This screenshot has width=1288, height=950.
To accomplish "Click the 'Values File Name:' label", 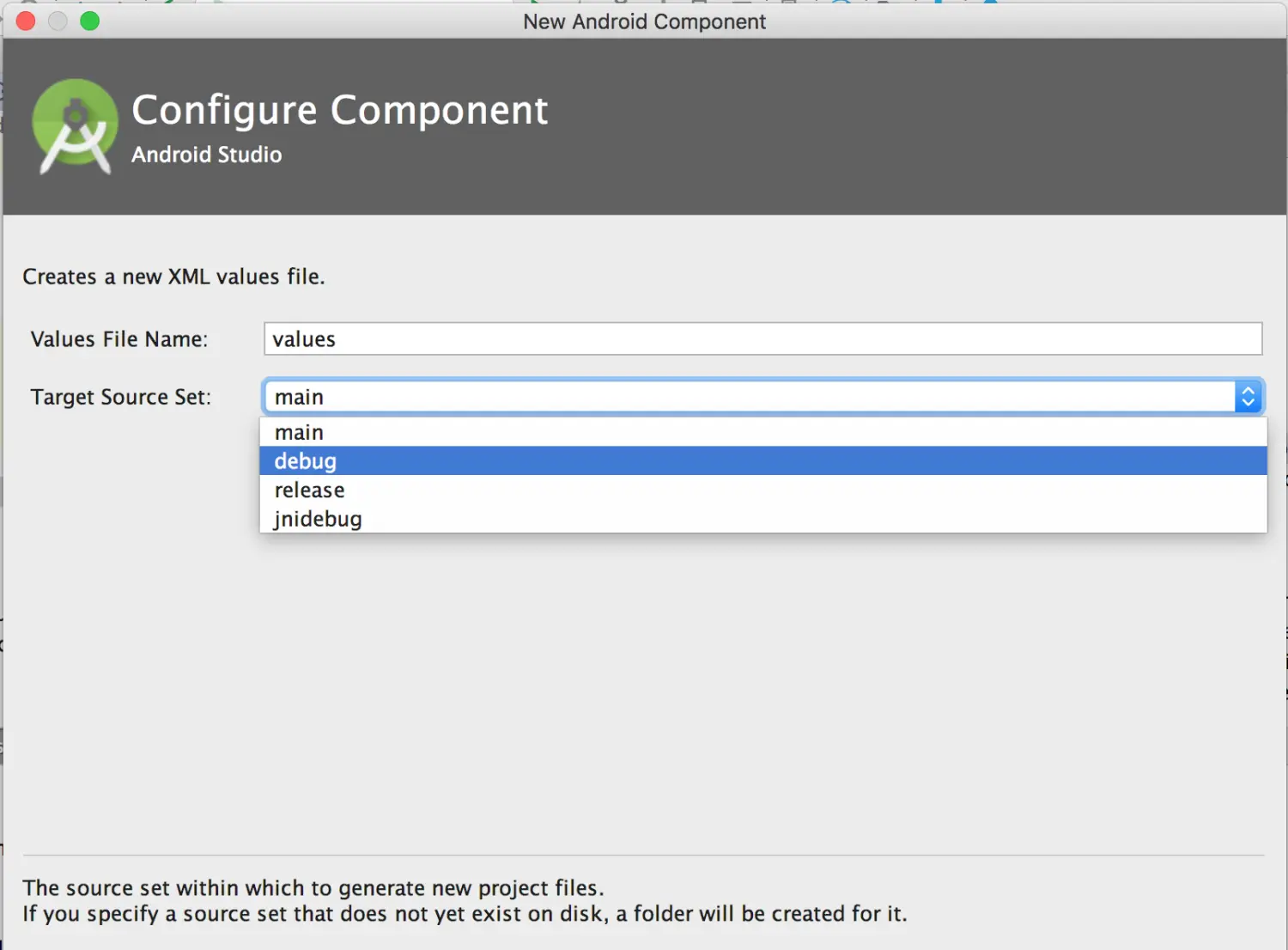I will 119,339.
